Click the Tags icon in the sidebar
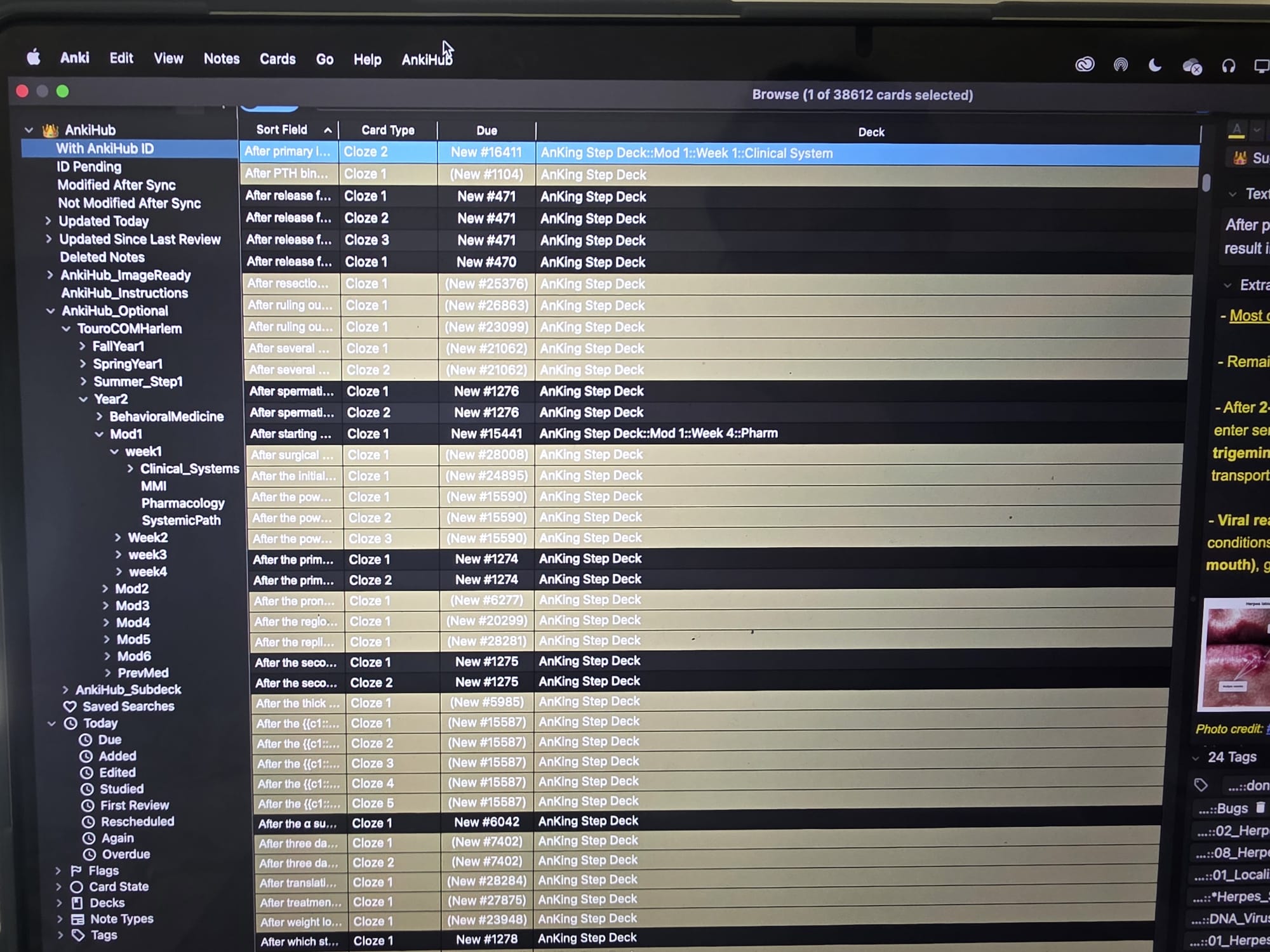 pyautogui.click(x=78, y=935)
